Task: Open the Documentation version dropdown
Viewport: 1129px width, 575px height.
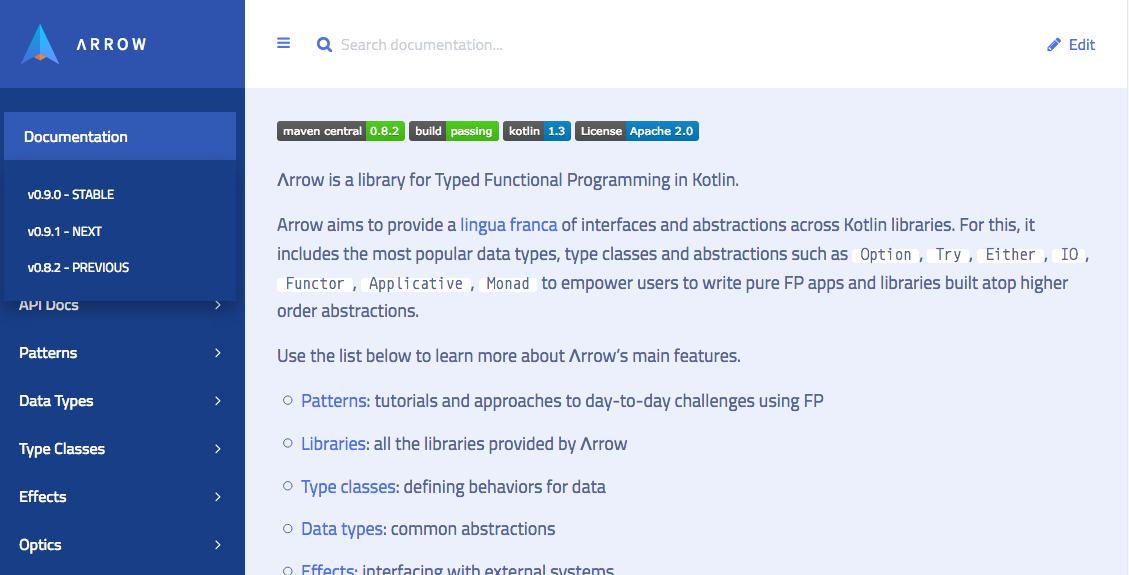Action: click(120, 136)
